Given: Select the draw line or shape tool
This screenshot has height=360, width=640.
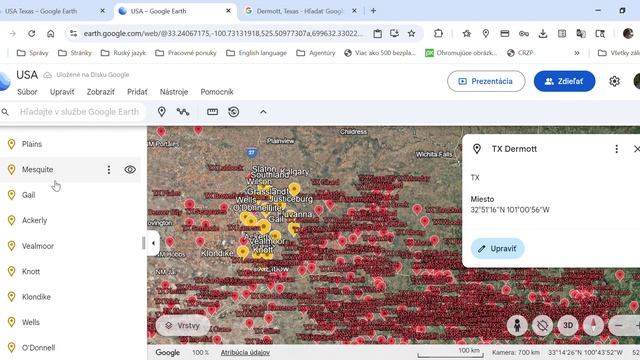Looking at the screenshot, I should (x=183, y=112).
